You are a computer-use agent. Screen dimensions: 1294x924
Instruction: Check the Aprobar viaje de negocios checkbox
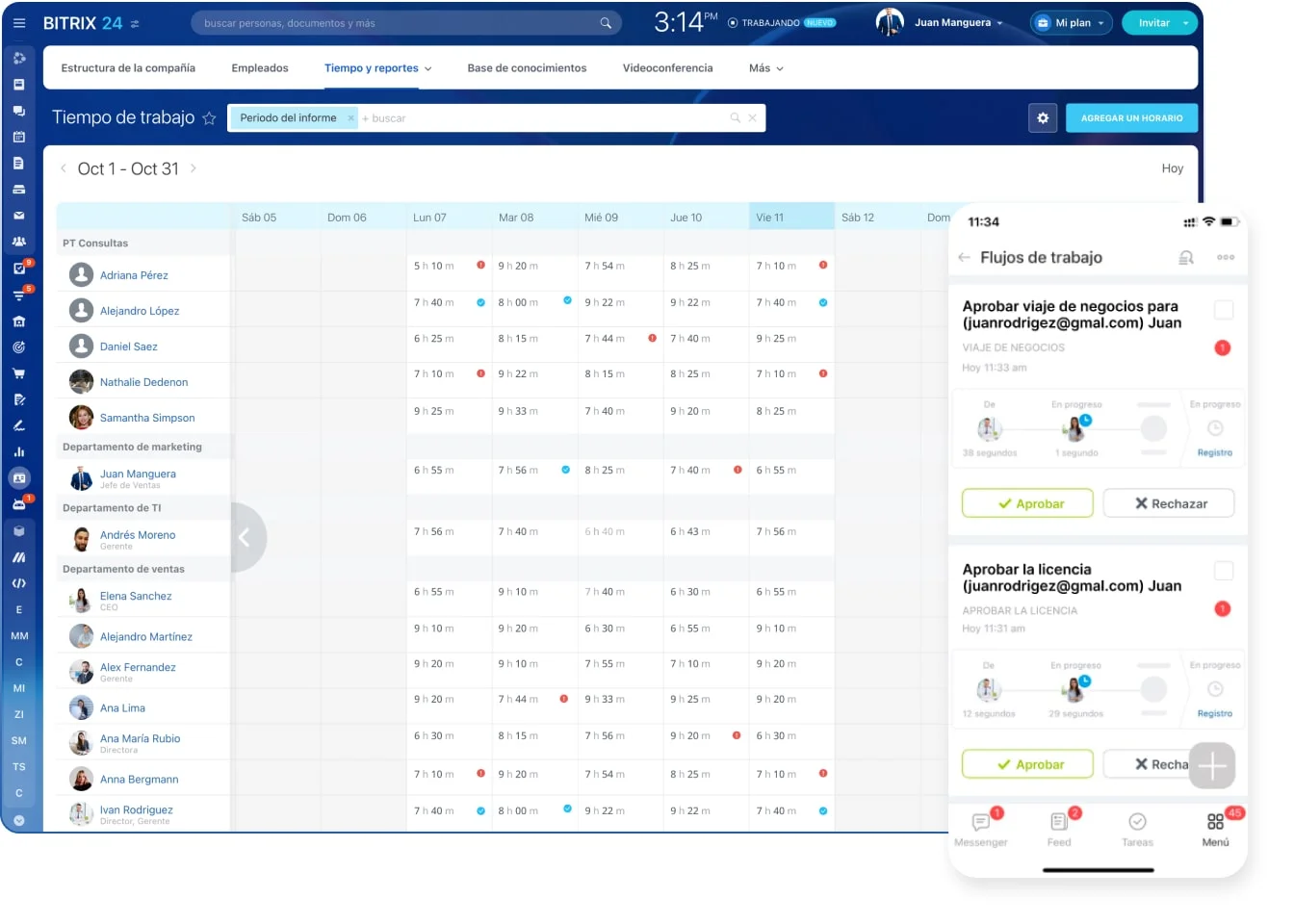tap(1224, 310)
